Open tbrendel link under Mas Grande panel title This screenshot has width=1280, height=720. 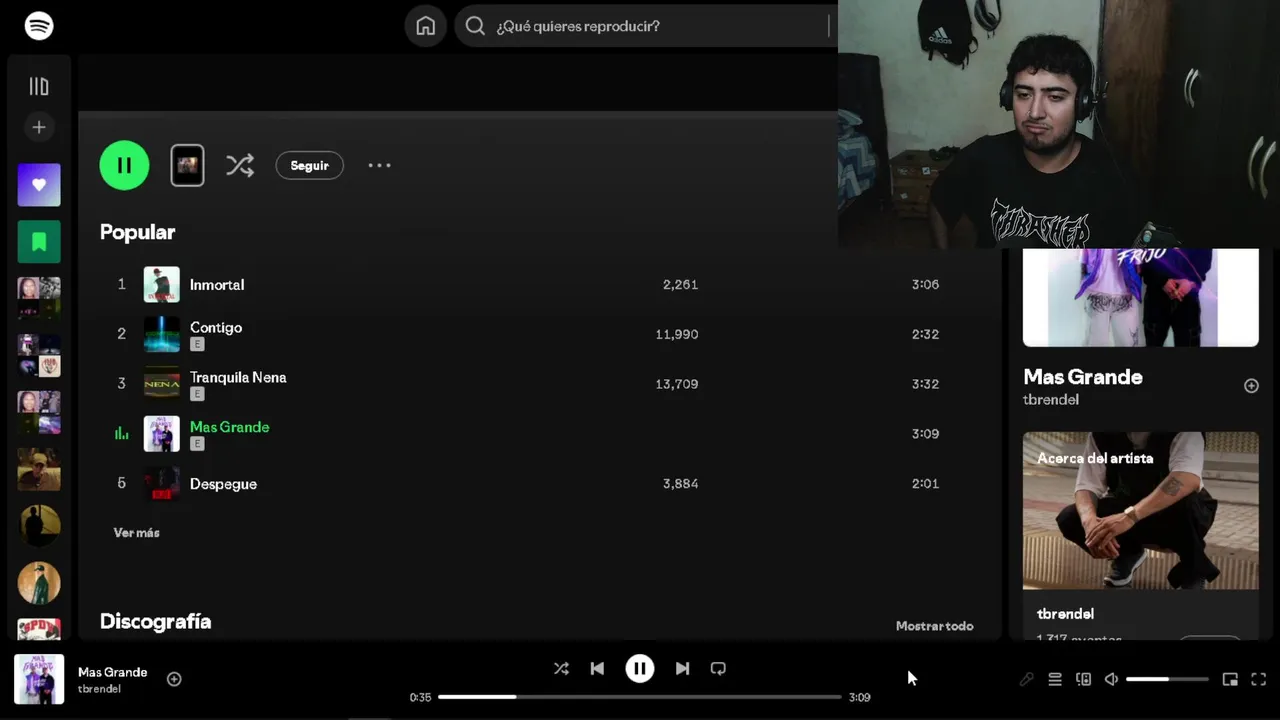click(x=1050, y=400)
